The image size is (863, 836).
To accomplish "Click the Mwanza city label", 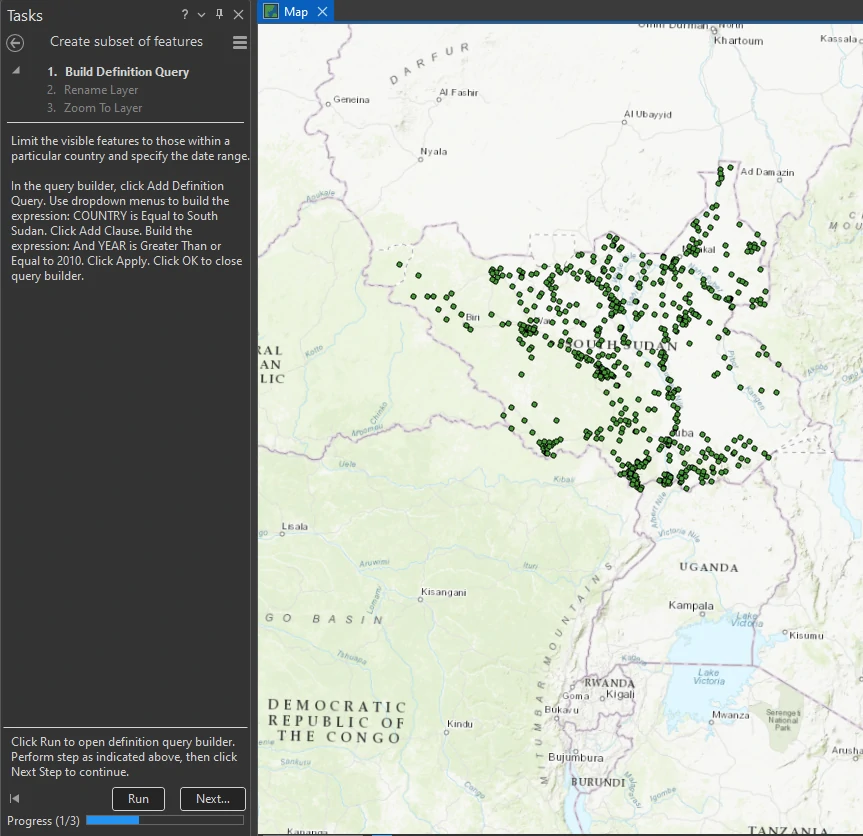I will point(730,715).
